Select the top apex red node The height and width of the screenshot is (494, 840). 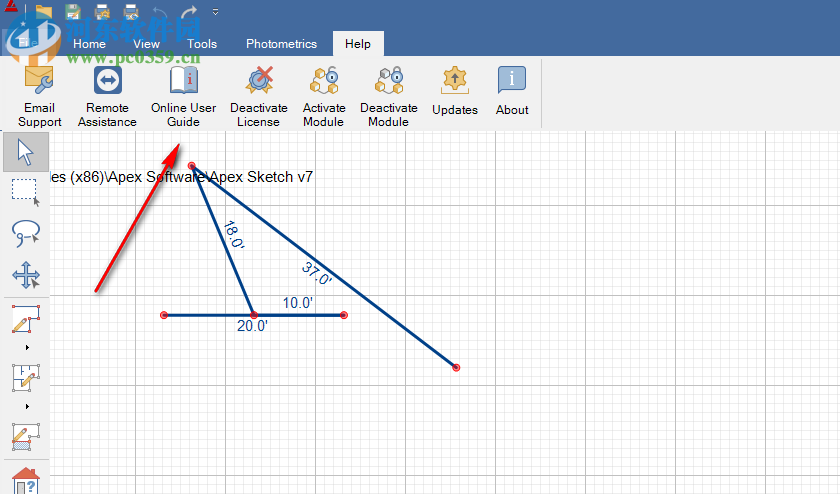point(192,166)
